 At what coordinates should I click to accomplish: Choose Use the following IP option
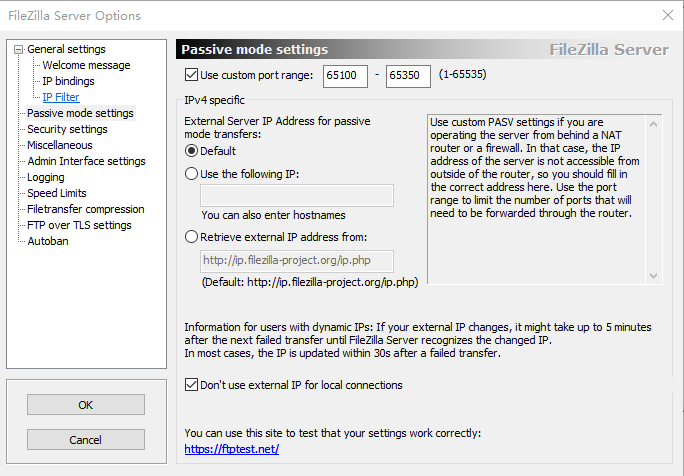(191, 174)
